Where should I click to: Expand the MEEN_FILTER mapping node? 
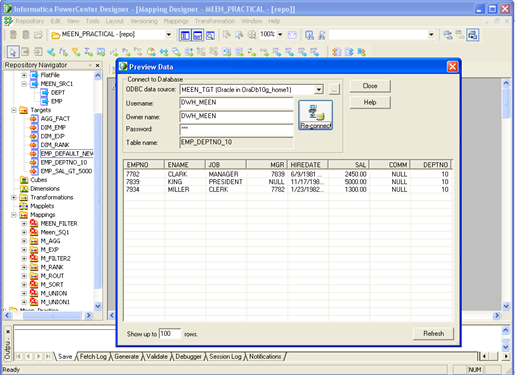tap(24, 223)
